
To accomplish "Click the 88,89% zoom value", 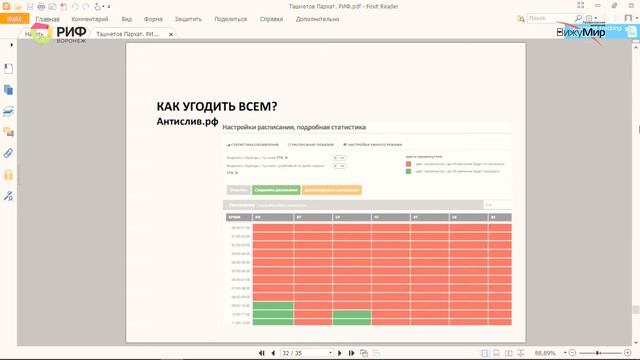I will pos(545,353).
